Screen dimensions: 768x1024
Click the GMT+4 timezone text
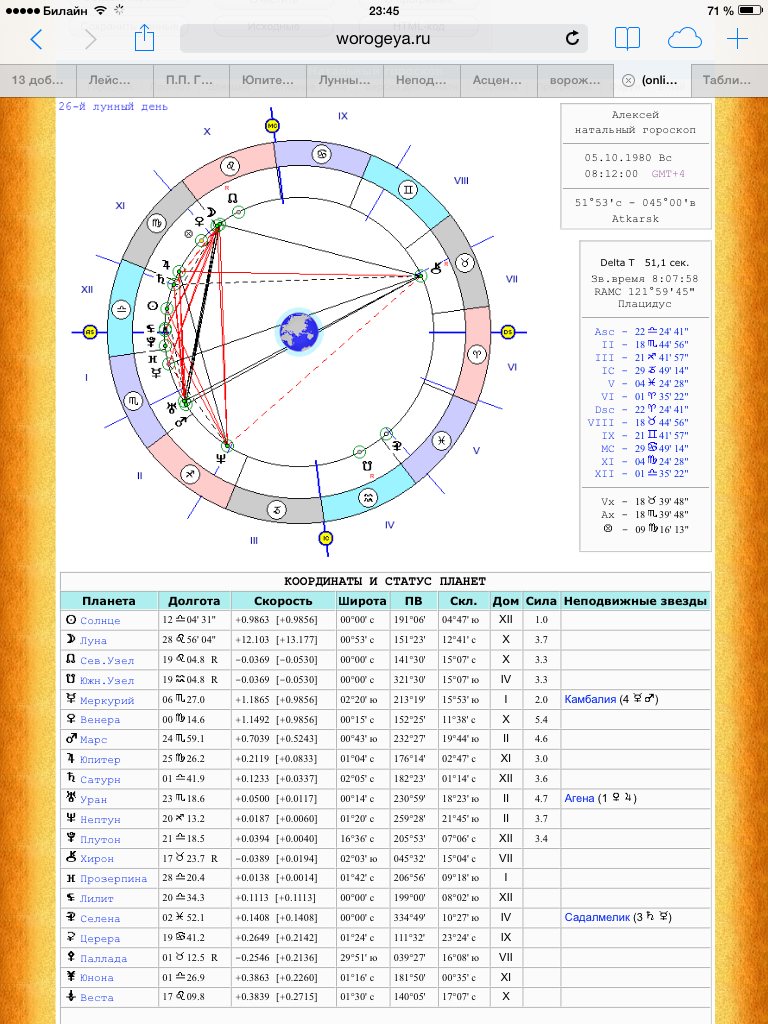point(667,174)
